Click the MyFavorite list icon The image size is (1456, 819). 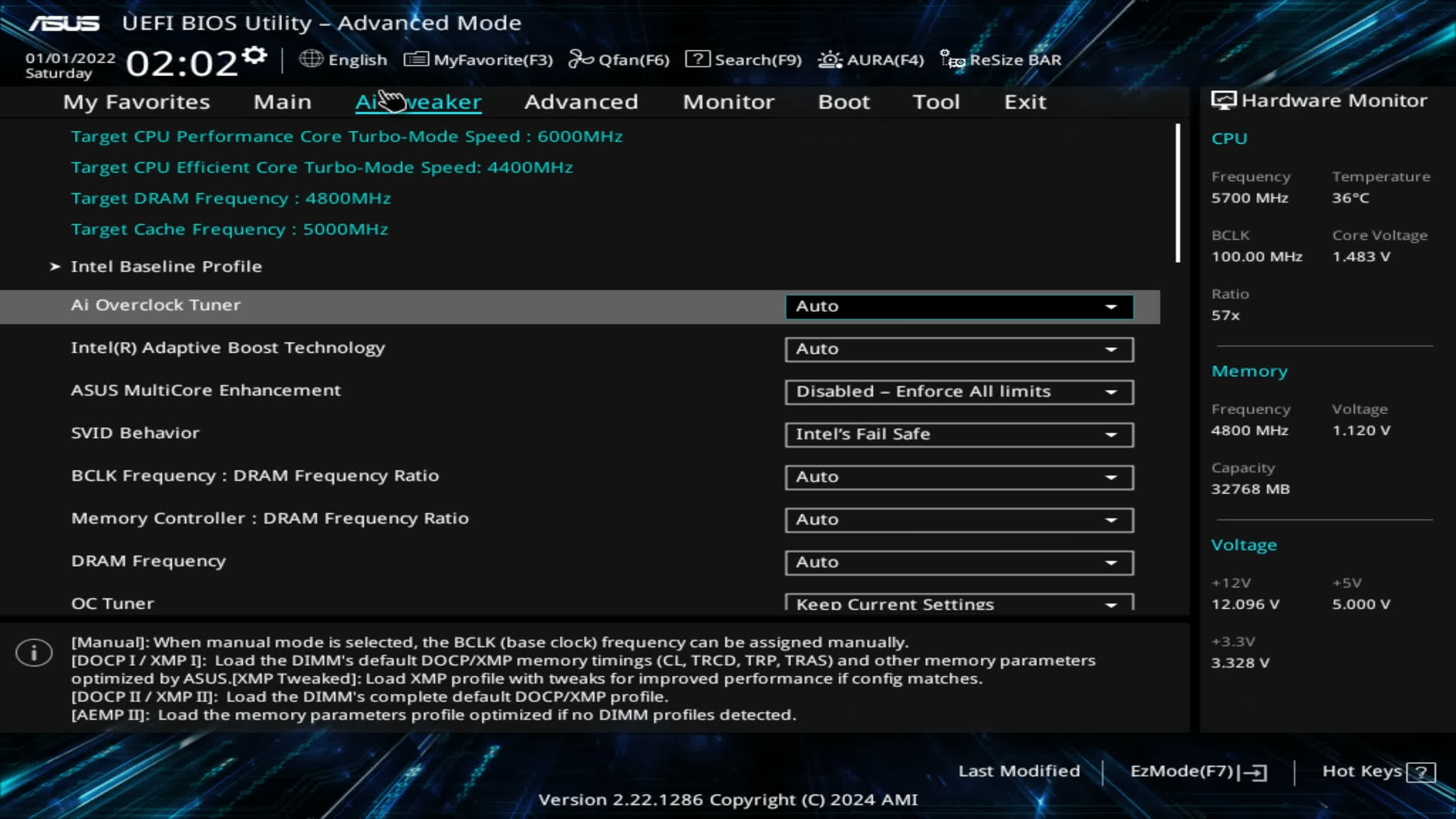coord(416,59)
